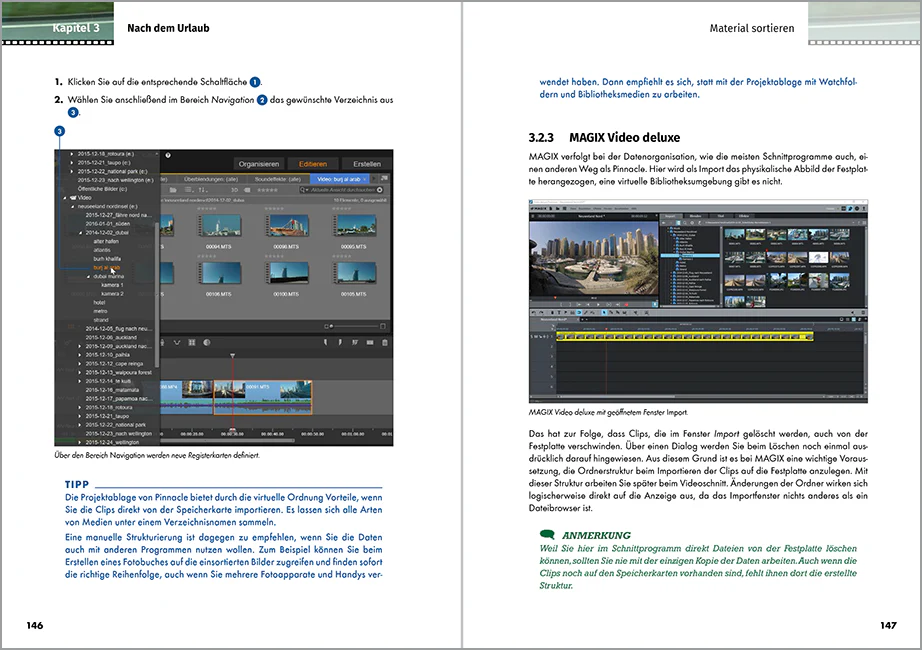This screenshot has width=922, height=650.
Task: Click the sort order icon in Pinnacle library
Action: (203, 190)
